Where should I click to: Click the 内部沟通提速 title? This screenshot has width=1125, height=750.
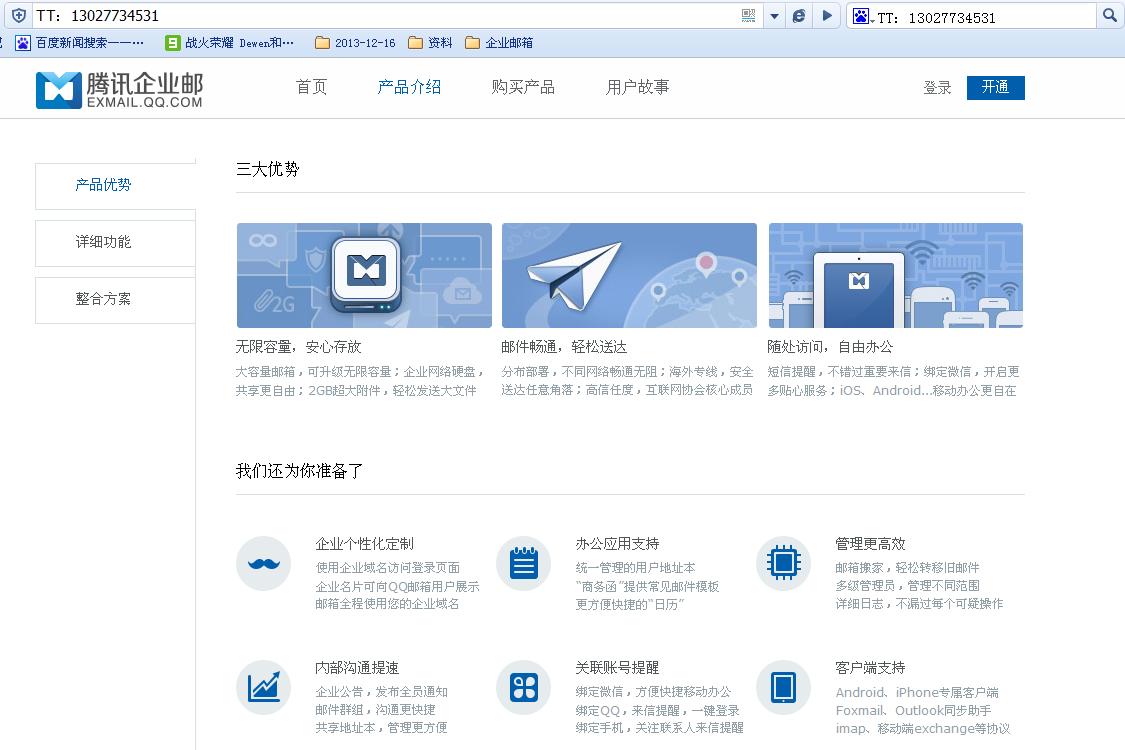pos(357,668)
